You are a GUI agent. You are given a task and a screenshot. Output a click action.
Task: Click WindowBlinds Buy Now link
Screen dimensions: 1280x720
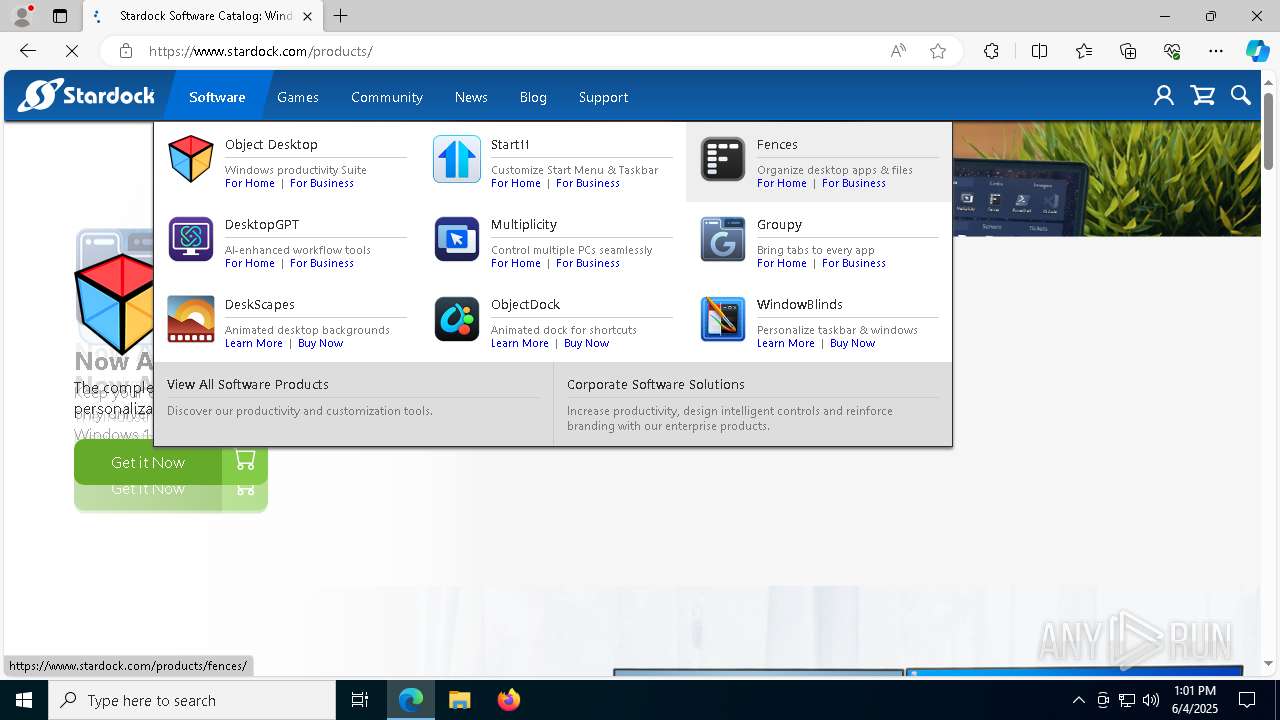853,343
